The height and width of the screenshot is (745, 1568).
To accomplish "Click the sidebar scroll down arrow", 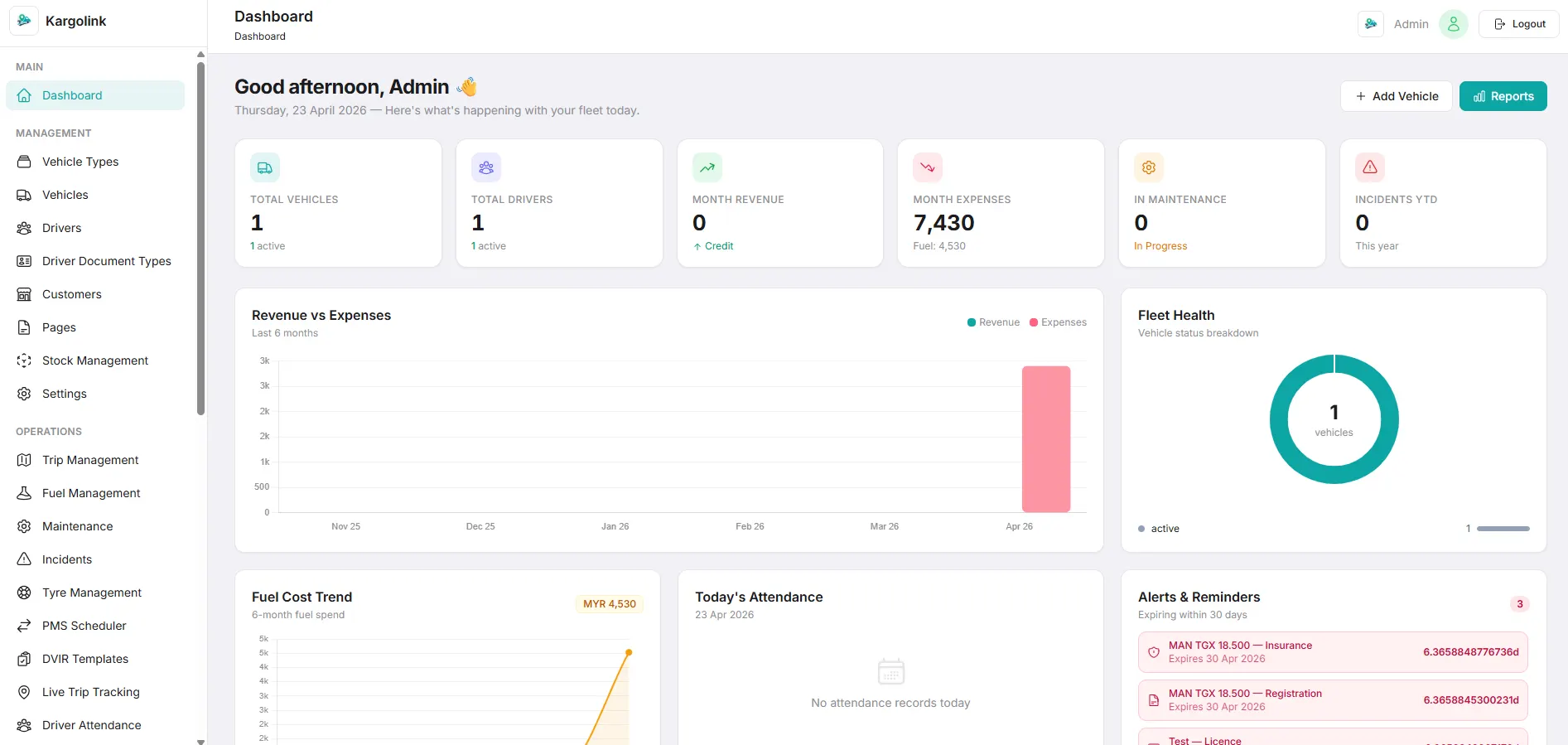I will [200, 742].
